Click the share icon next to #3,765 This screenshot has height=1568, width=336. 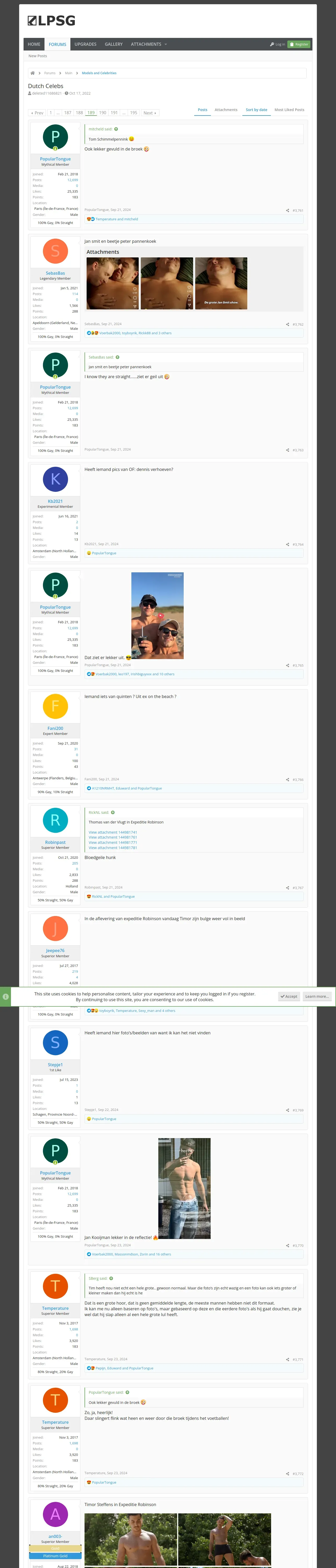click(x=287, y=666)
